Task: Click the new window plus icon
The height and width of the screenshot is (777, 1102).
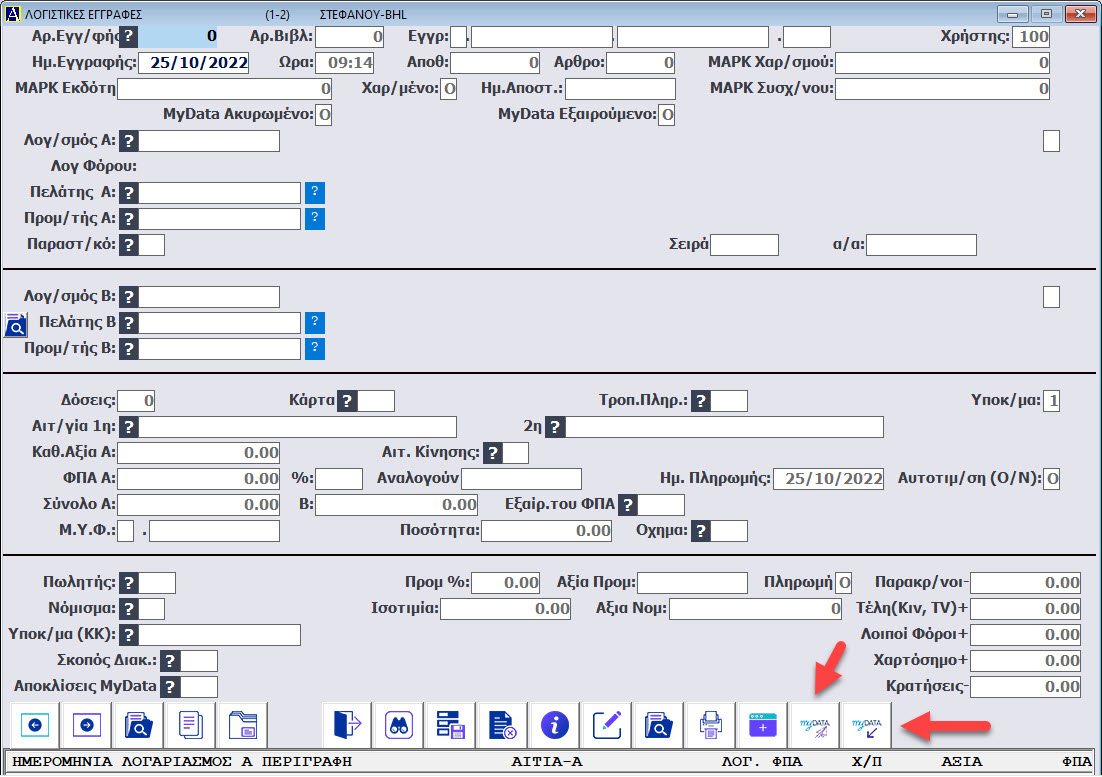Action: tap(762, 724)
